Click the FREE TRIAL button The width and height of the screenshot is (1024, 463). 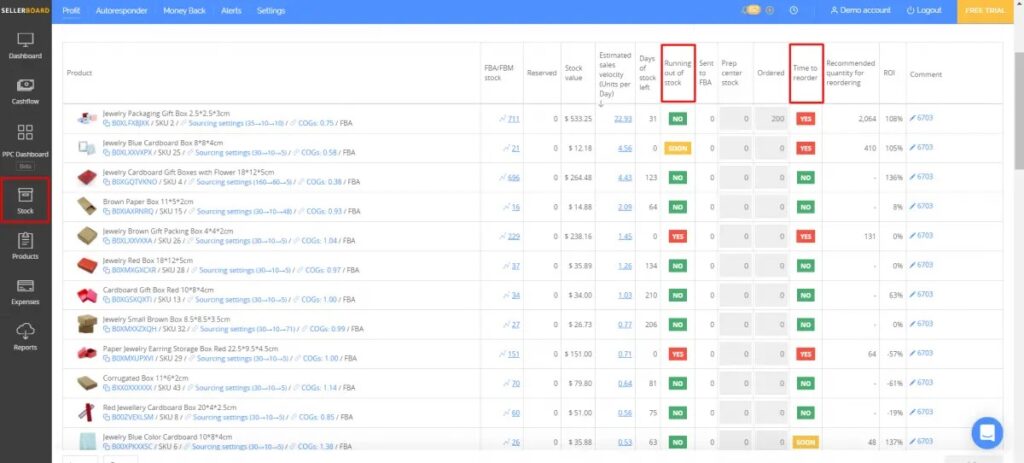coord(990,10)
